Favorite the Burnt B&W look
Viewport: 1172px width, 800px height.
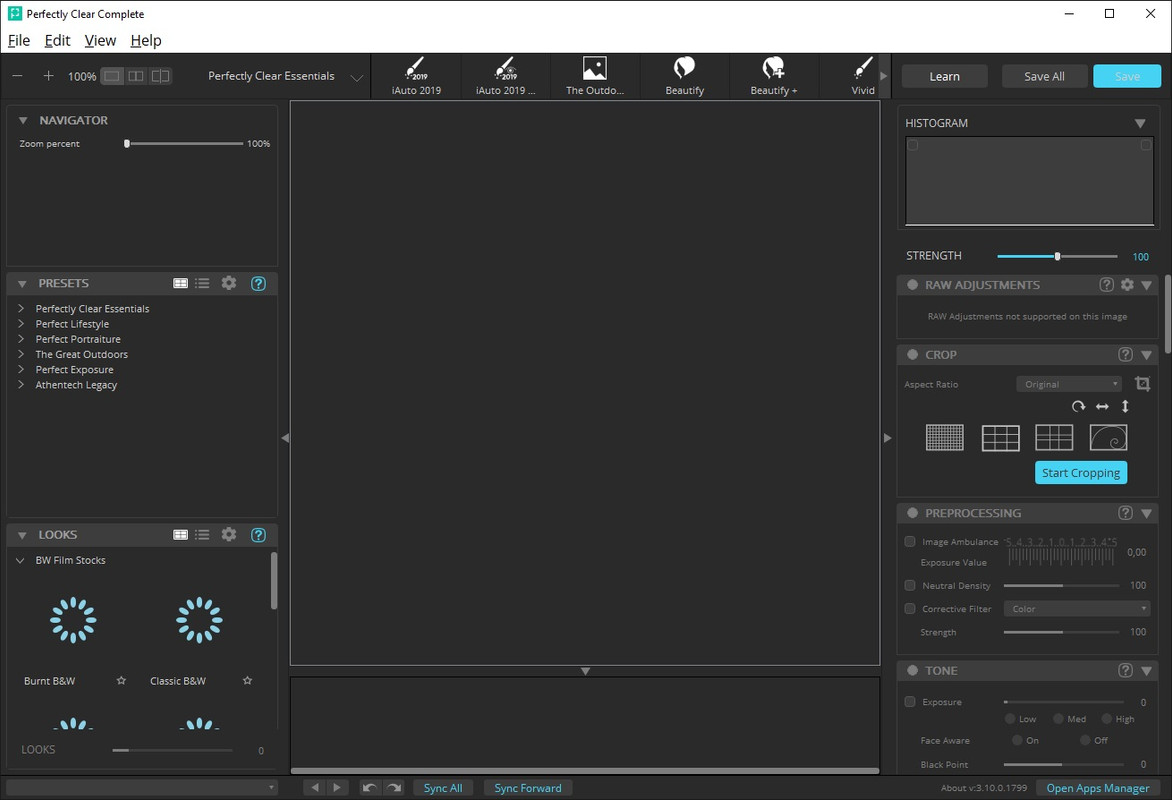tap(121, 680)
